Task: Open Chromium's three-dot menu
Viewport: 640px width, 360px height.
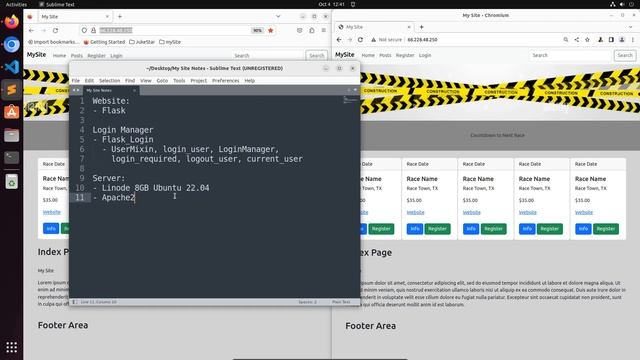Action: [633, 40]
